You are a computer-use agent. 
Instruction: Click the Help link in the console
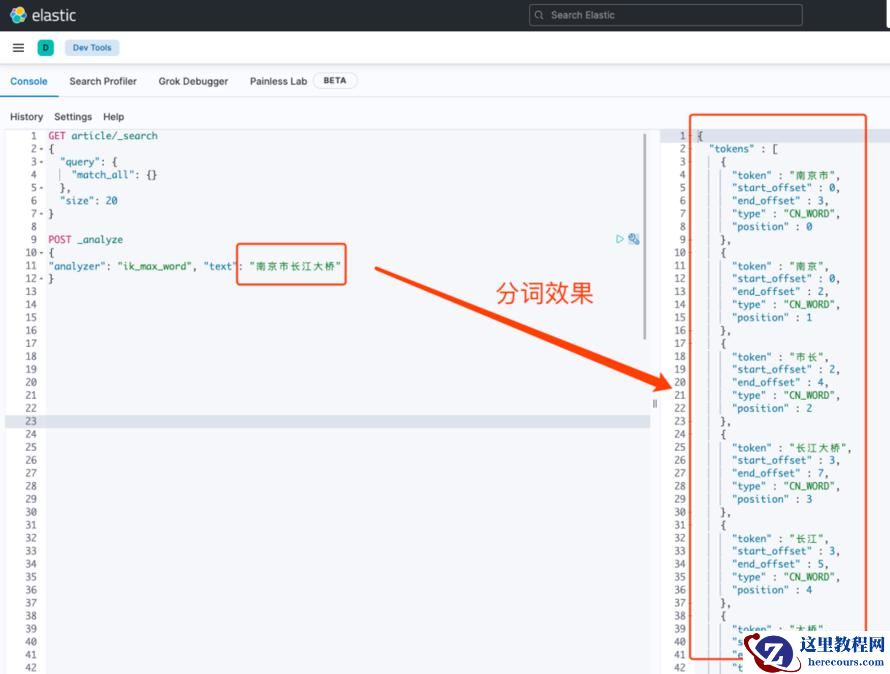114,117
